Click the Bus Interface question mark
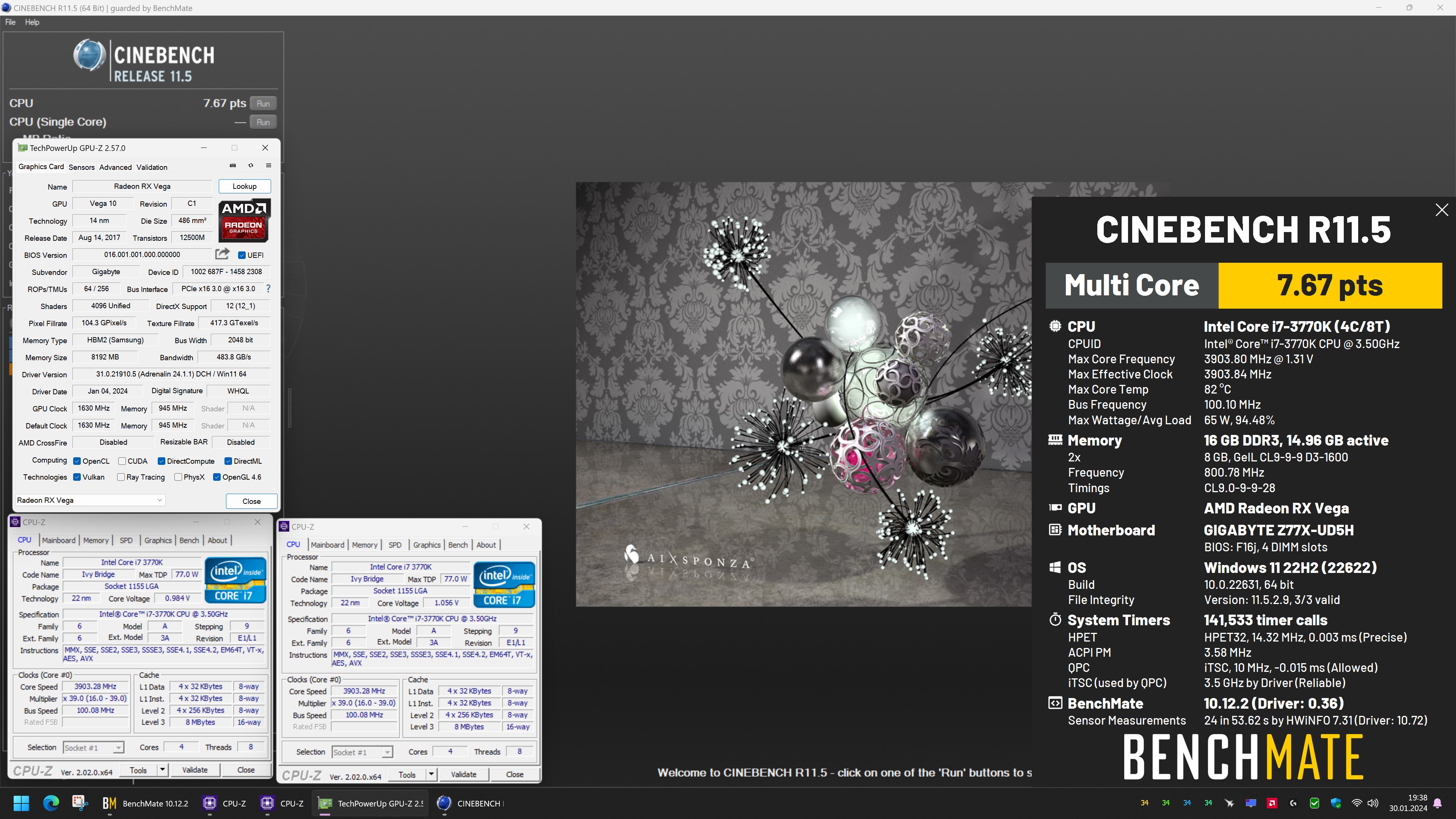The height and width of the screenshot is (819, 1456). click(268, 288)
